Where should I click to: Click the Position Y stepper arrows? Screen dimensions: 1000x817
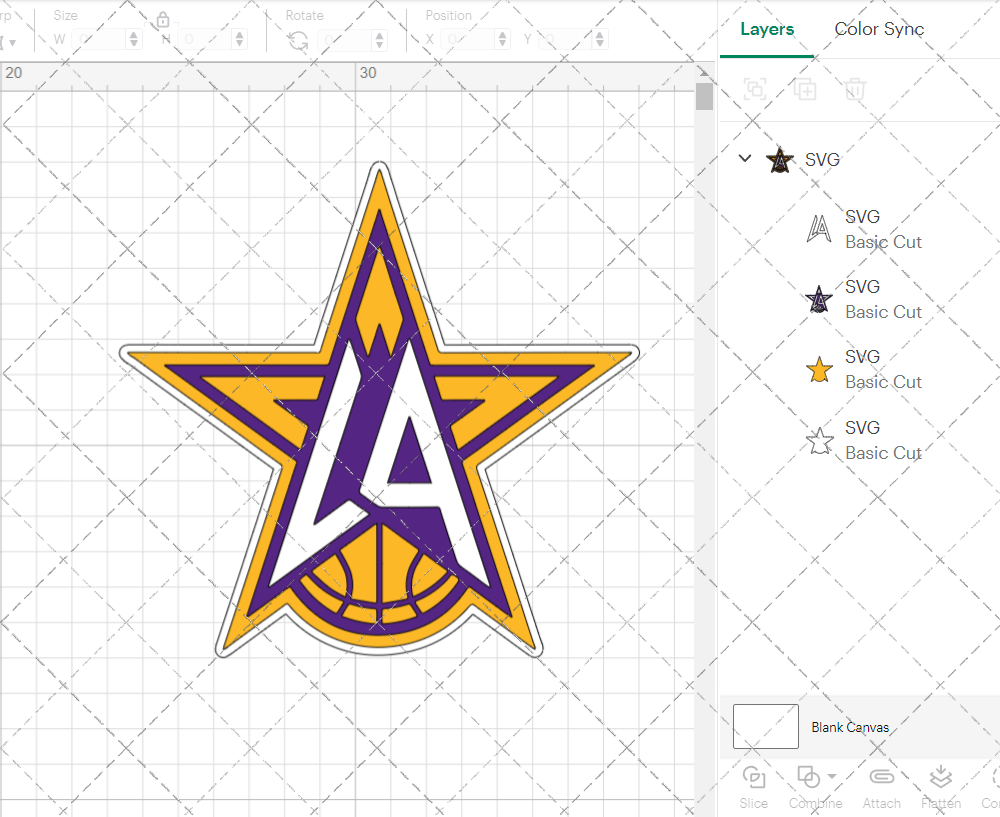click(599, 40)
